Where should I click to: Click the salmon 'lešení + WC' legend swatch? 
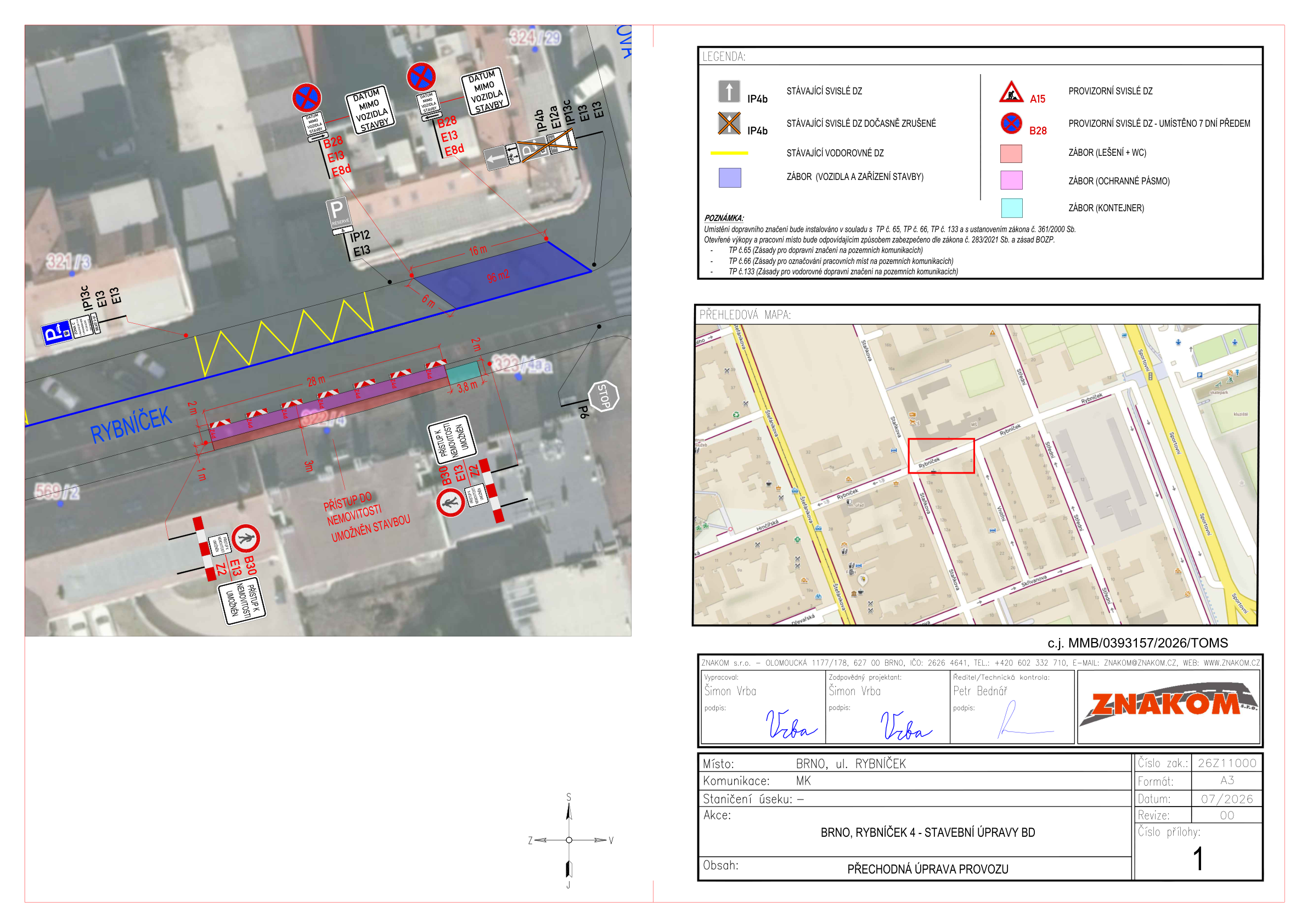pos(1011,154)
